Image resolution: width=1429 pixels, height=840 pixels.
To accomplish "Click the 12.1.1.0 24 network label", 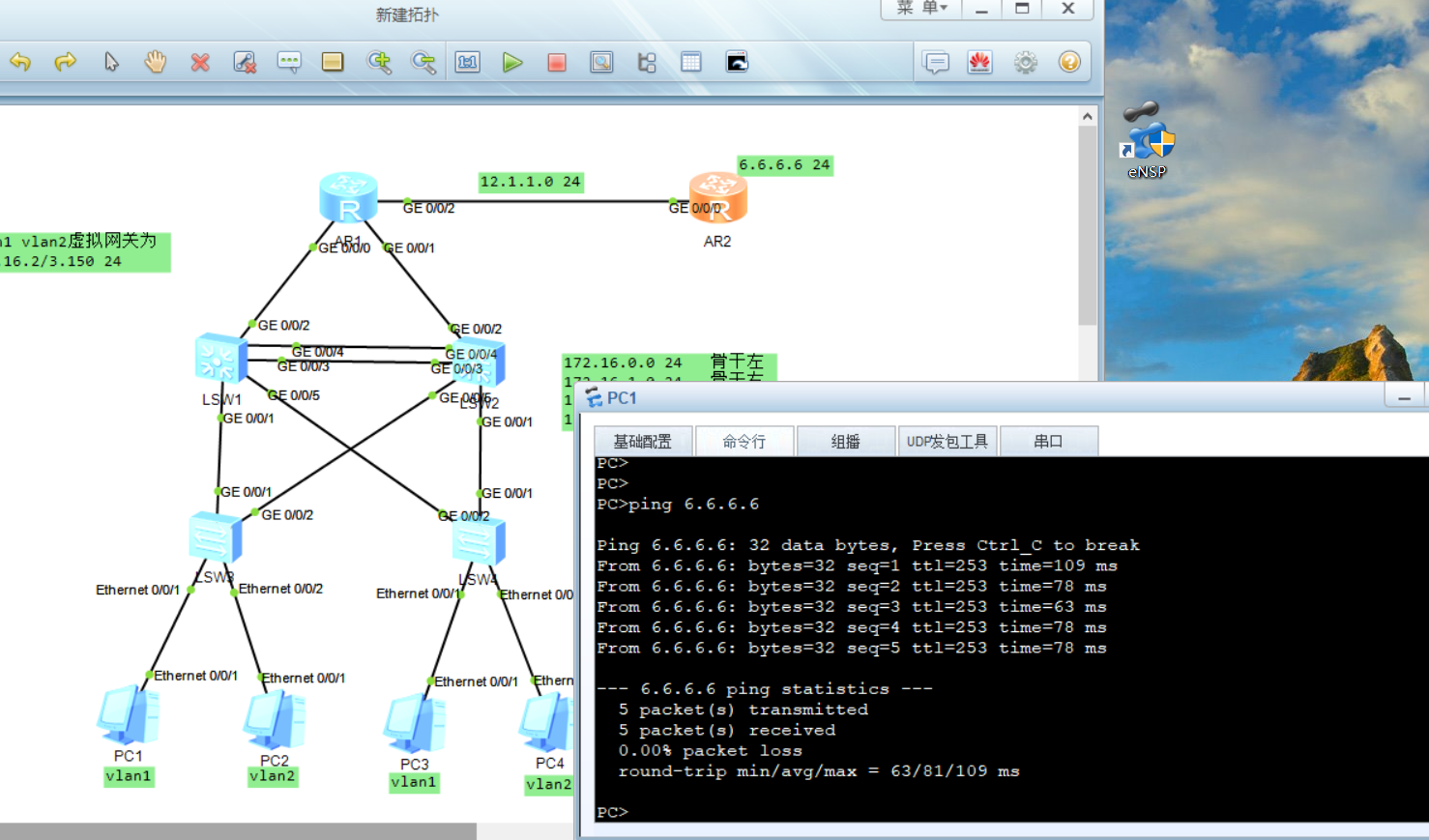I will pos(531,182).
